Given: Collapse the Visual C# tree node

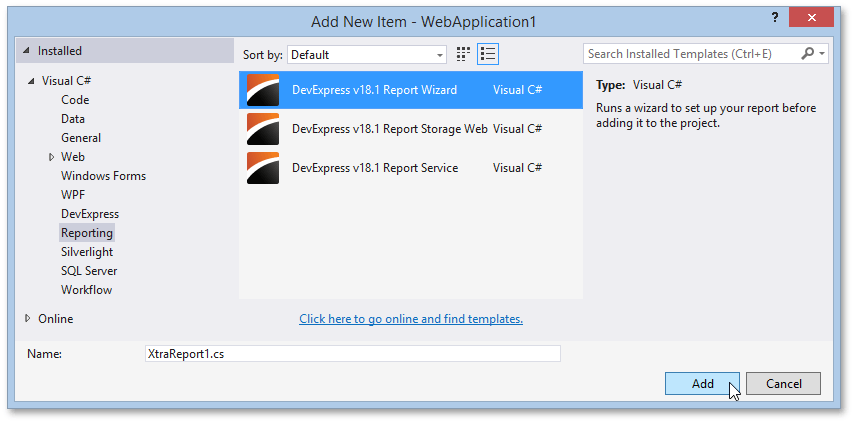Looking at the screenshot, I should click(x=32, y=81).
